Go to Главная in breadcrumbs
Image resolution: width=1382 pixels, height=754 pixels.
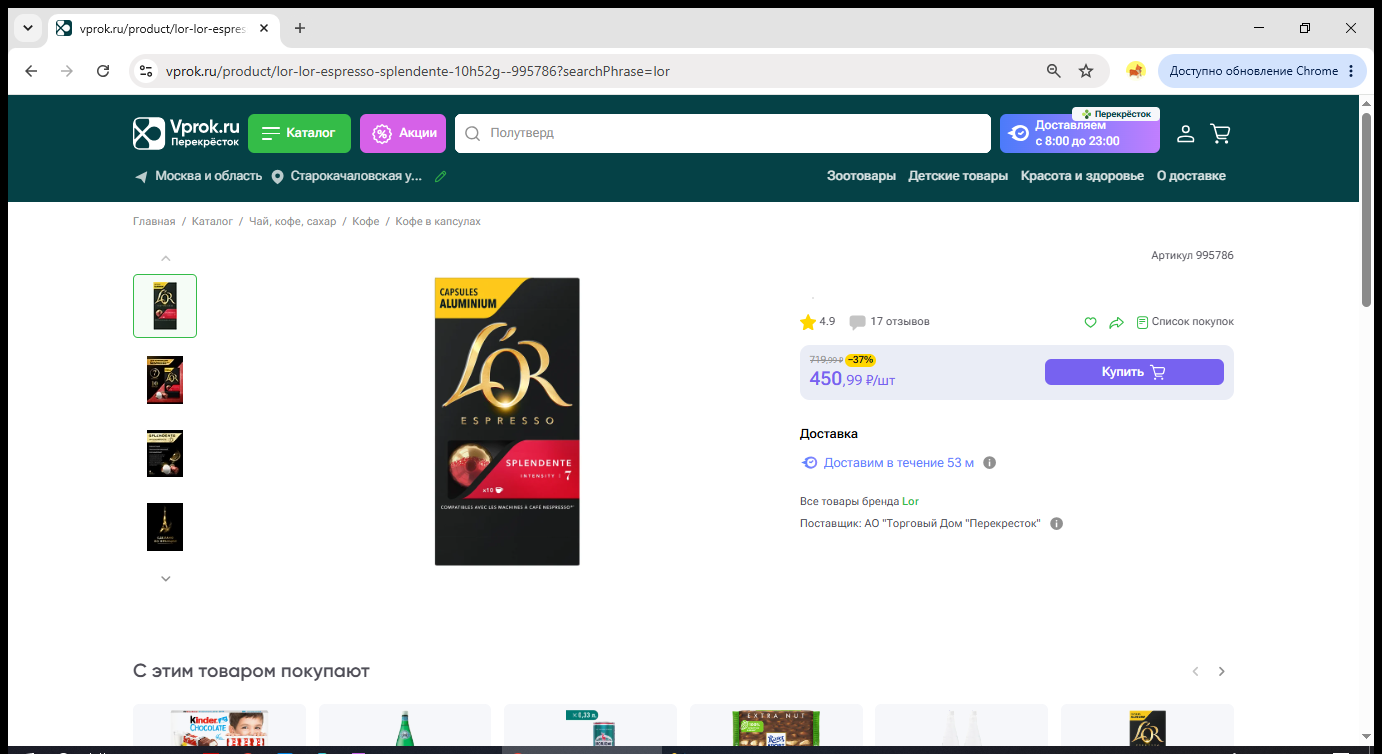click(154, 221)
